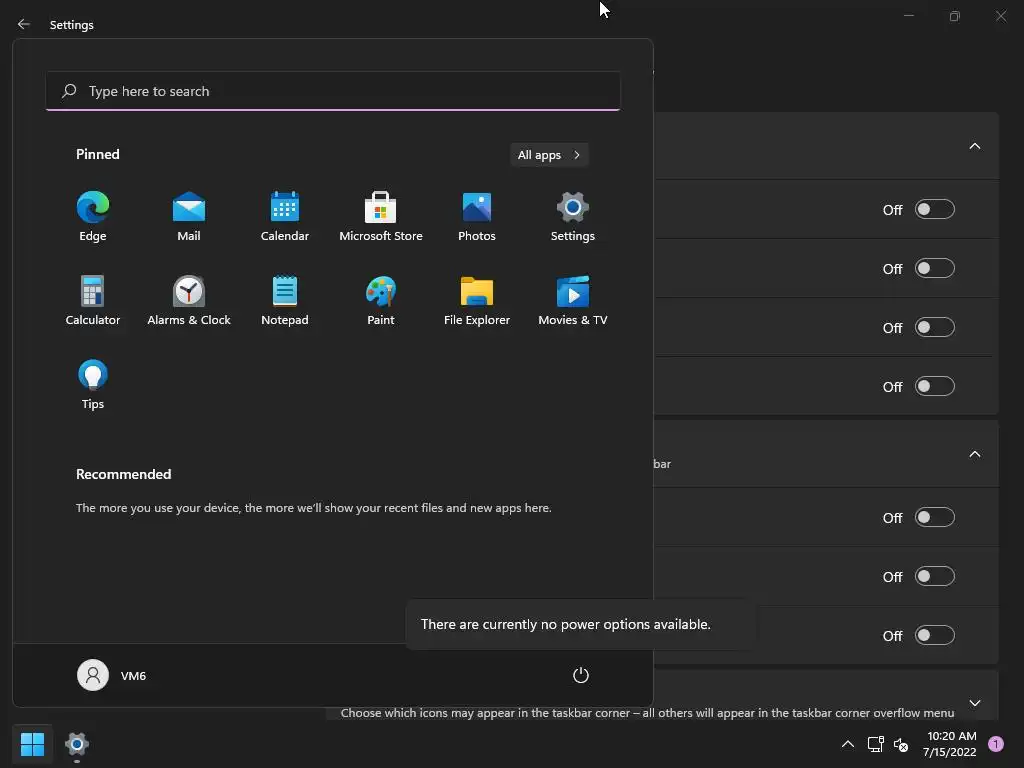Open Edge from pinned apps
This screenshot has height=768, width=1024.
93,217
